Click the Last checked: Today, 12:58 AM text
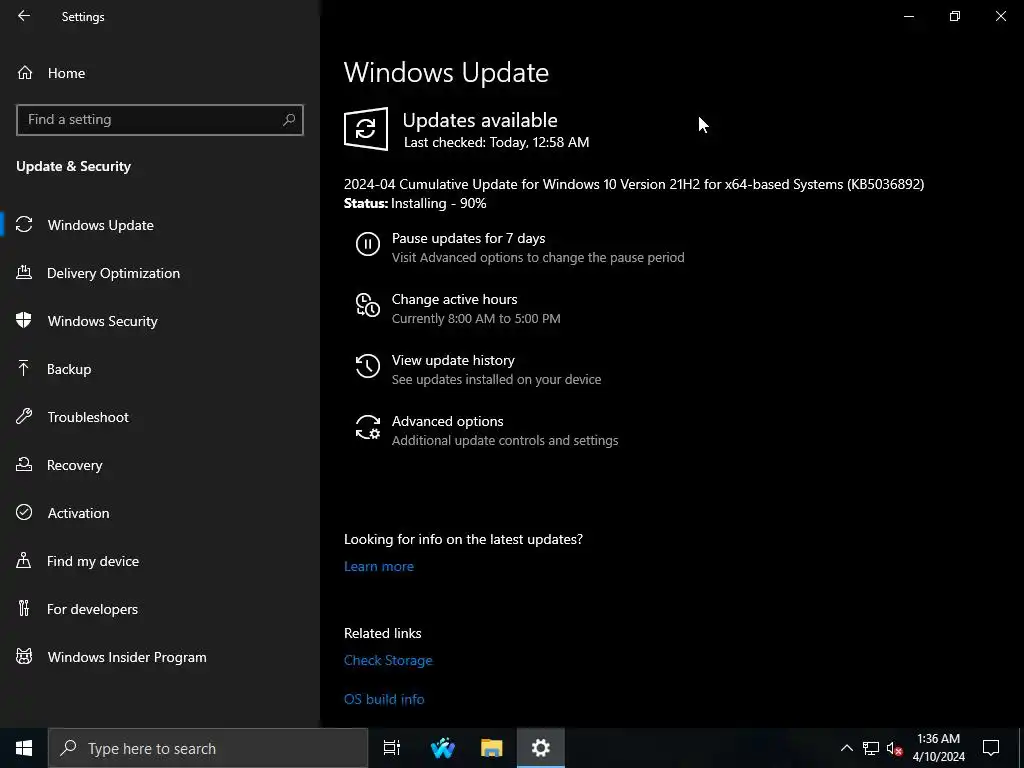 [496, 142]
